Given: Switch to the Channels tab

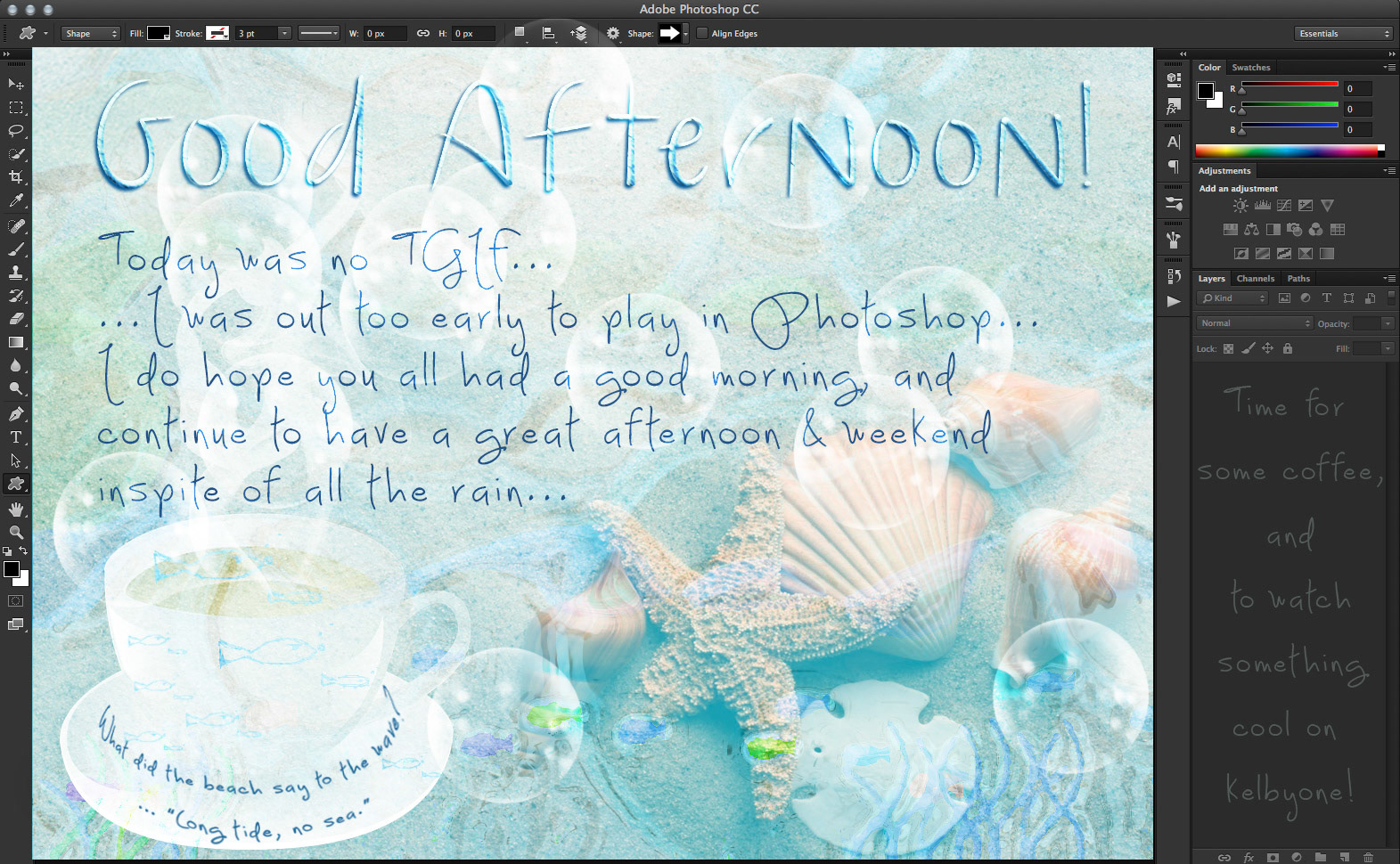Looking at the screenshot, I should (1256, 279).
